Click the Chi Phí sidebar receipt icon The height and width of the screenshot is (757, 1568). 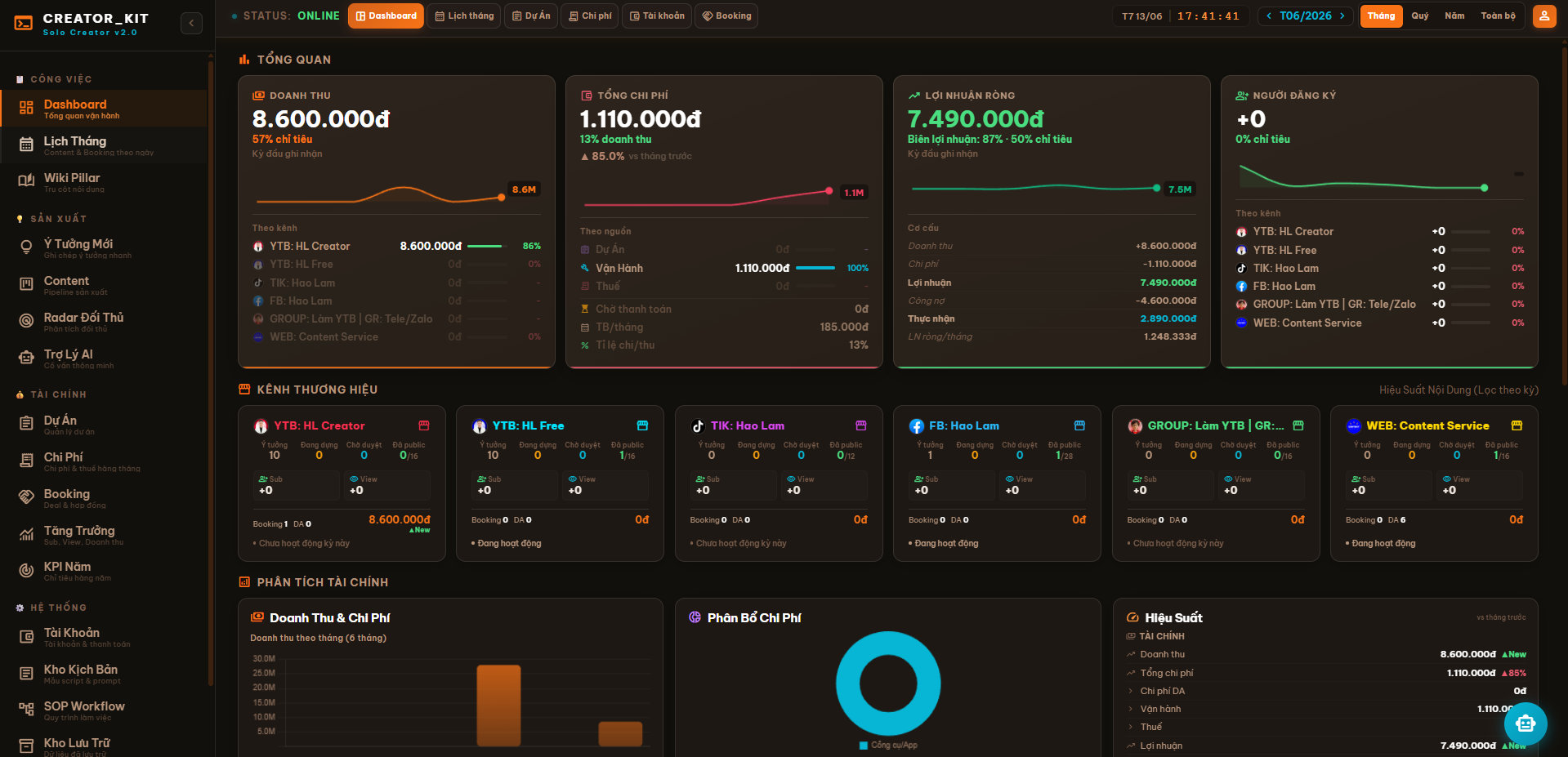click(x=26, y=461)
